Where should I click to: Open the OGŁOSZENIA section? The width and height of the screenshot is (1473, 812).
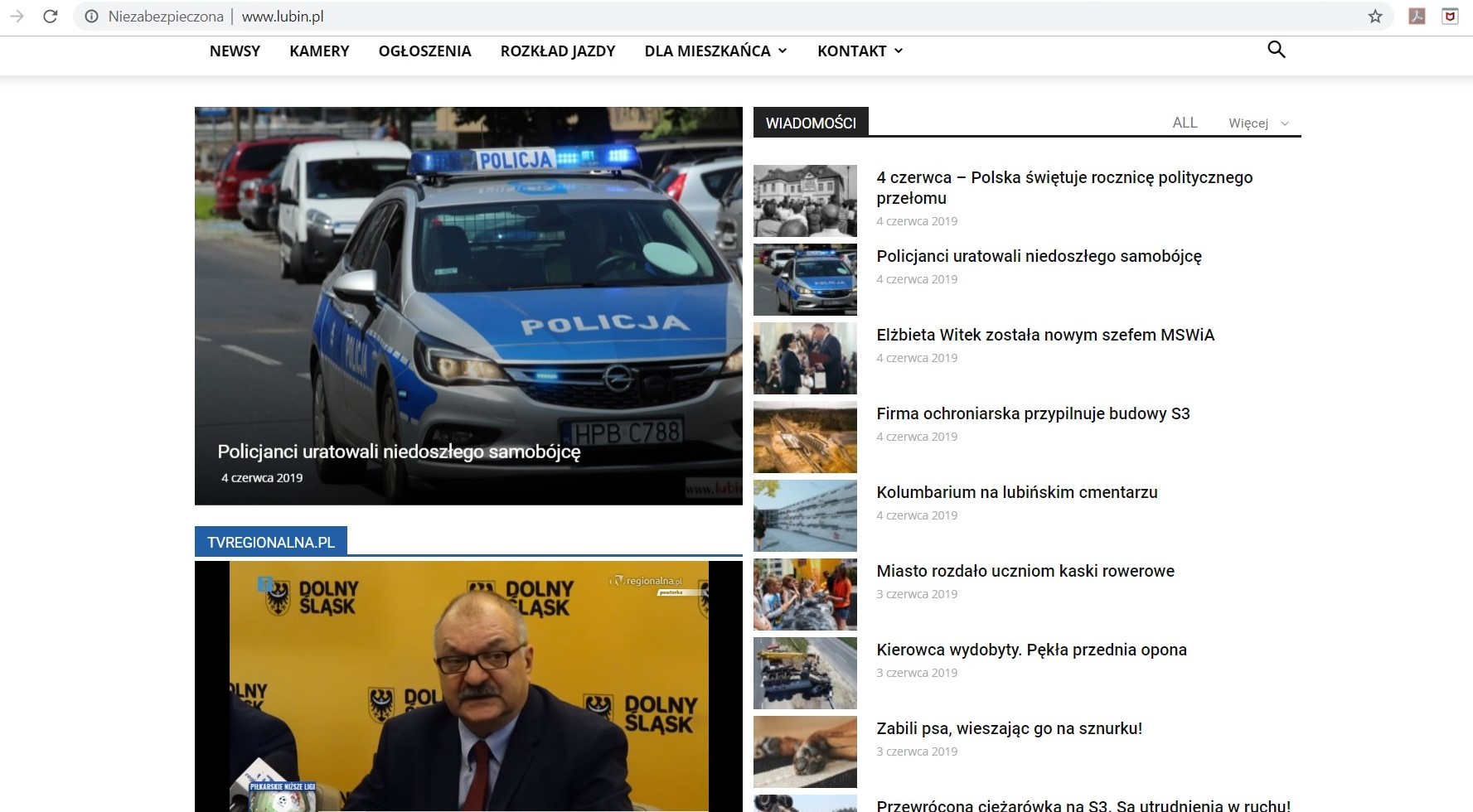[425, 51]
